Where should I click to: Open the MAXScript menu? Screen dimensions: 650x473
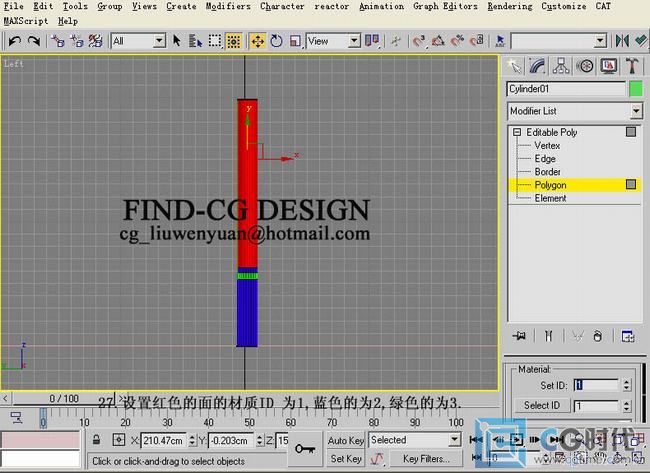[x=26, y=21]
